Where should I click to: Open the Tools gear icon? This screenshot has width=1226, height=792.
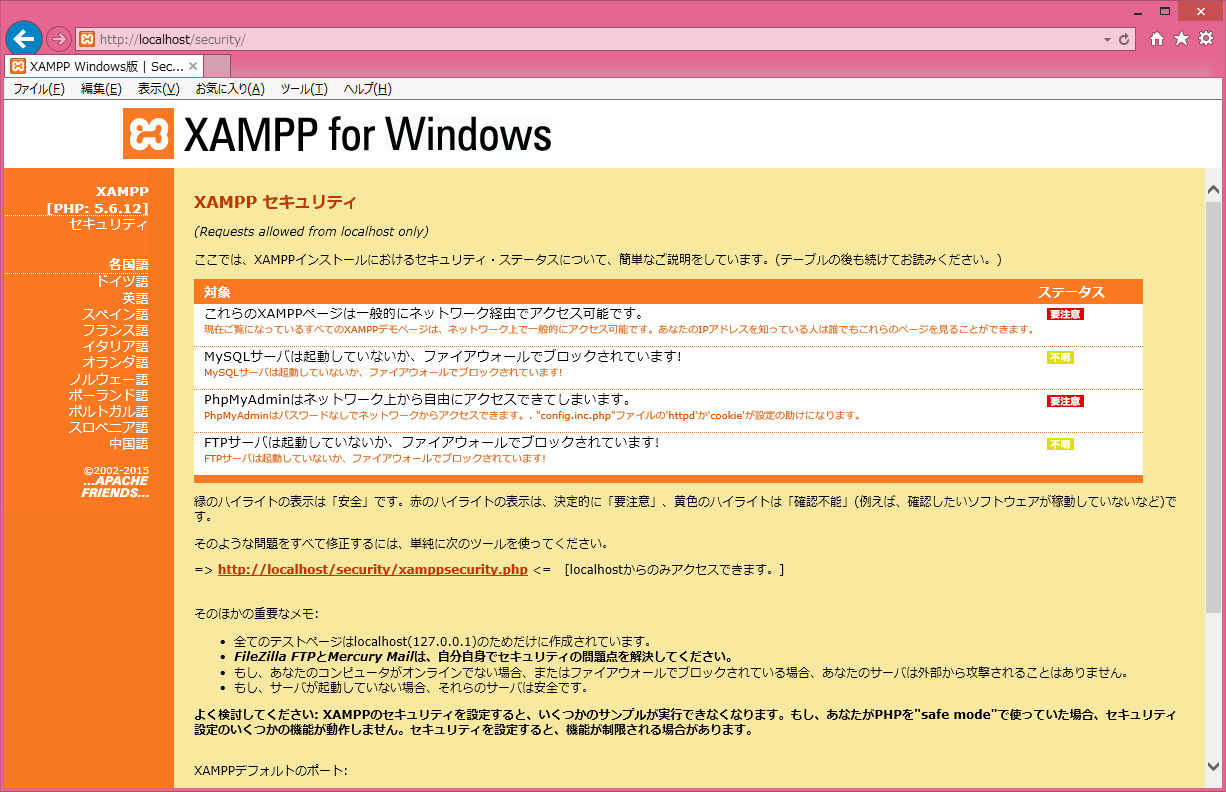click(1206, 39)
